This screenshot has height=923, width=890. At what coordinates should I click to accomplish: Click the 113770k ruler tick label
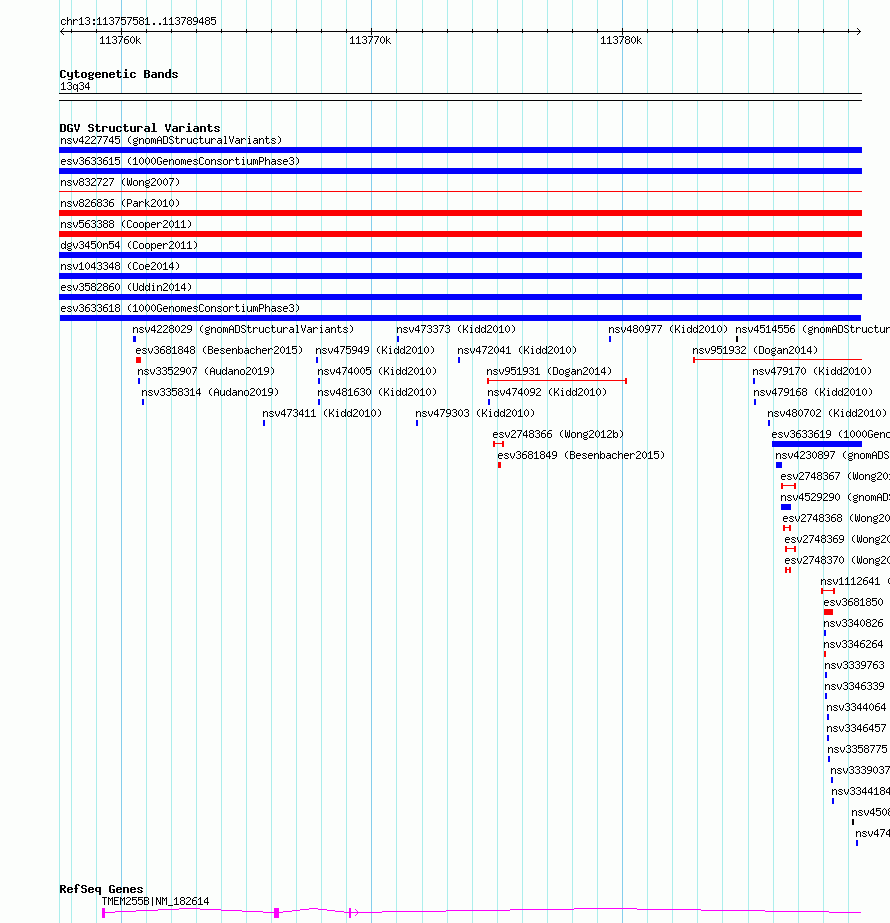(370, 40)
